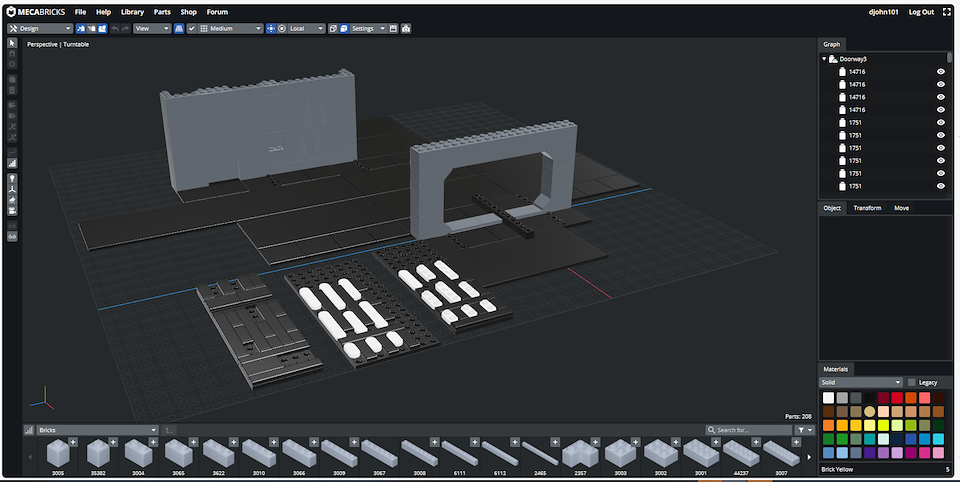Click the right arrow to scroll parts
This screenshot has width=960, height=482.
coord(809,457)
